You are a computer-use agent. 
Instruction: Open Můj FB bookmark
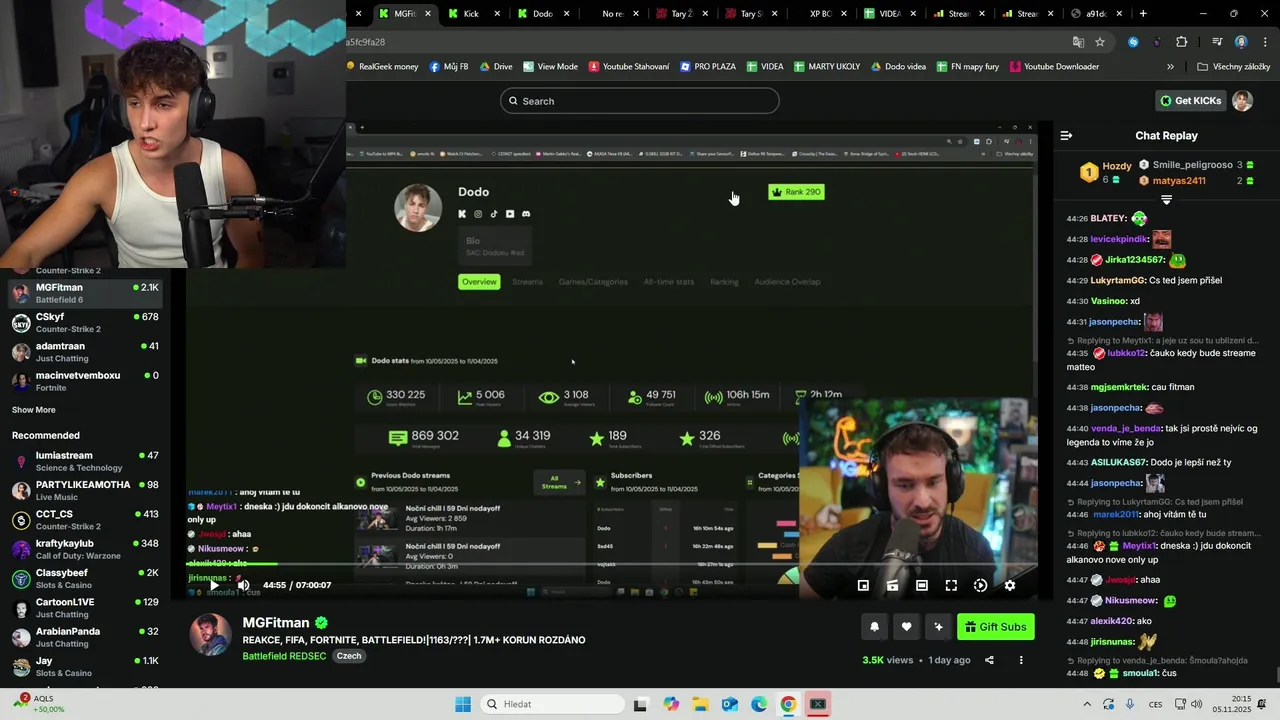pos(449,67)
